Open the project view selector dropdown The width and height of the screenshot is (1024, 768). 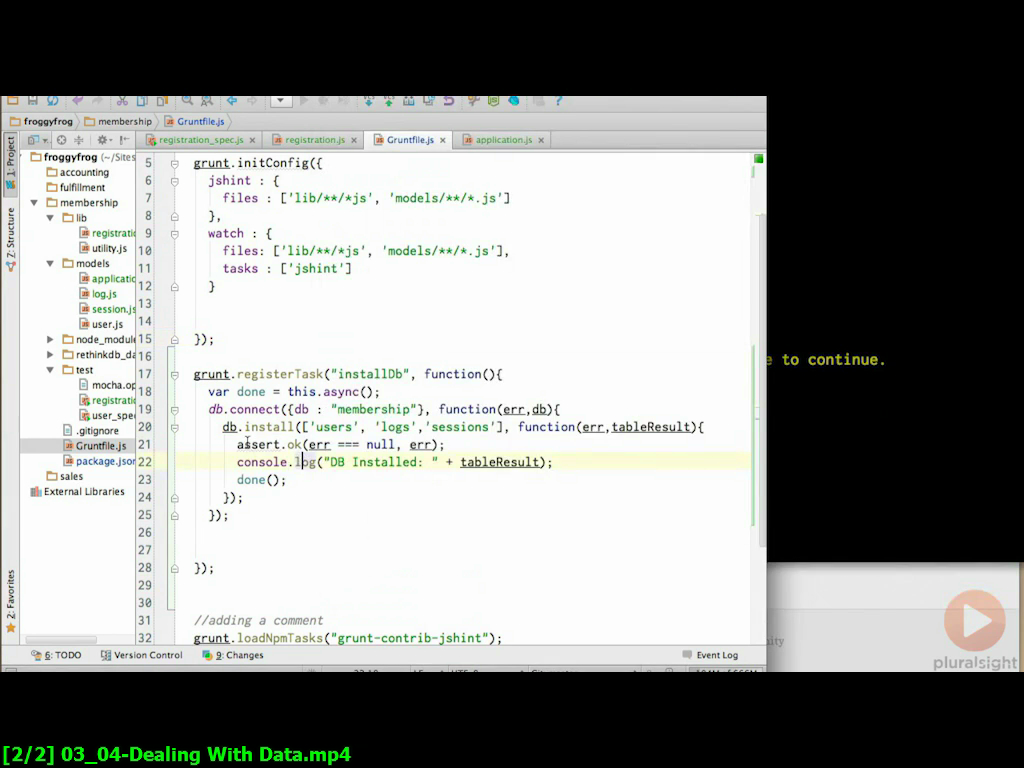tap(37, 140)
